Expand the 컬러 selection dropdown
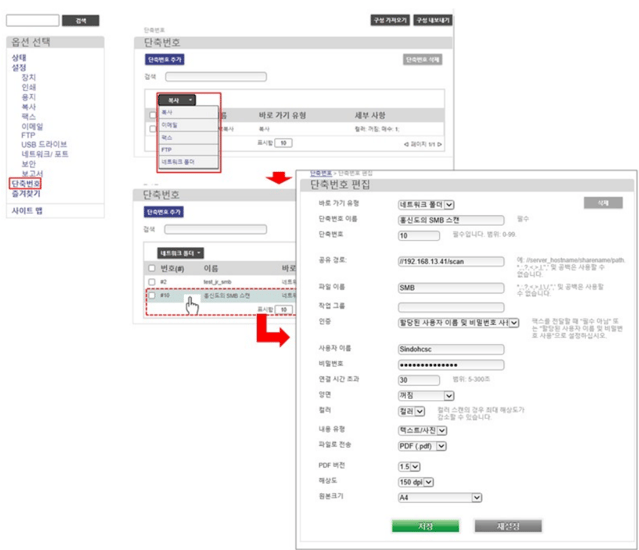The width and height of the screenshot is (639, 550). 419,412
